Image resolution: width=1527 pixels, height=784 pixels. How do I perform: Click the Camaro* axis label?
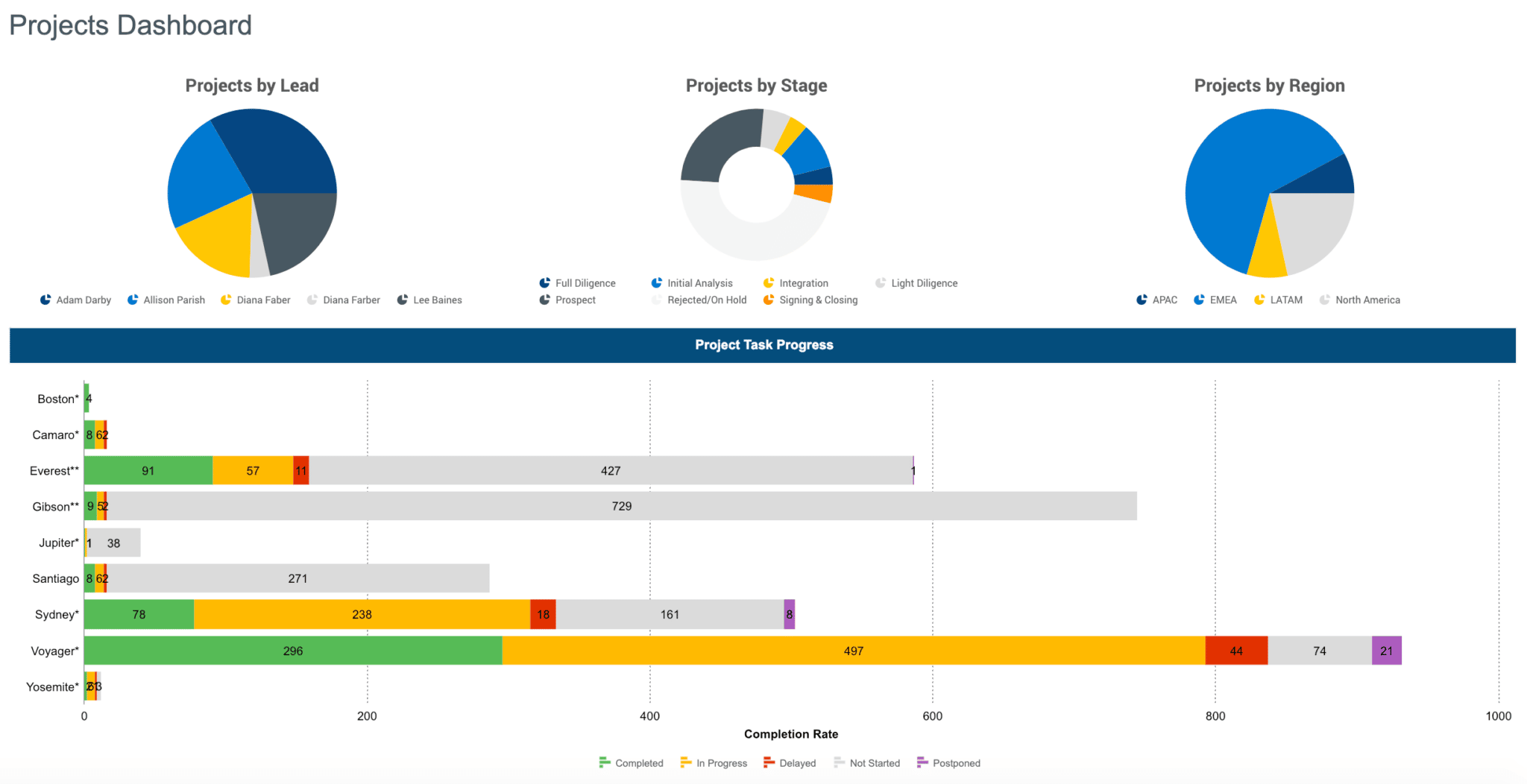tap(56, 434)
